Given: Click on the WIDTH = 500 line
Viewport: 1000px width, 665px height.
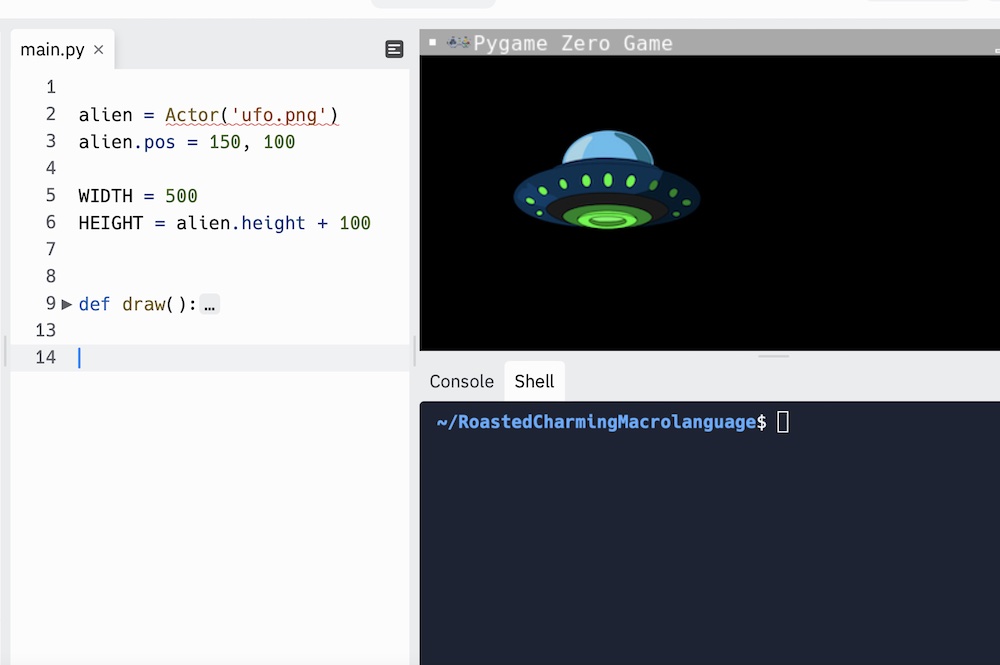Looking at the screenshot, I should (x=138, y=196).
